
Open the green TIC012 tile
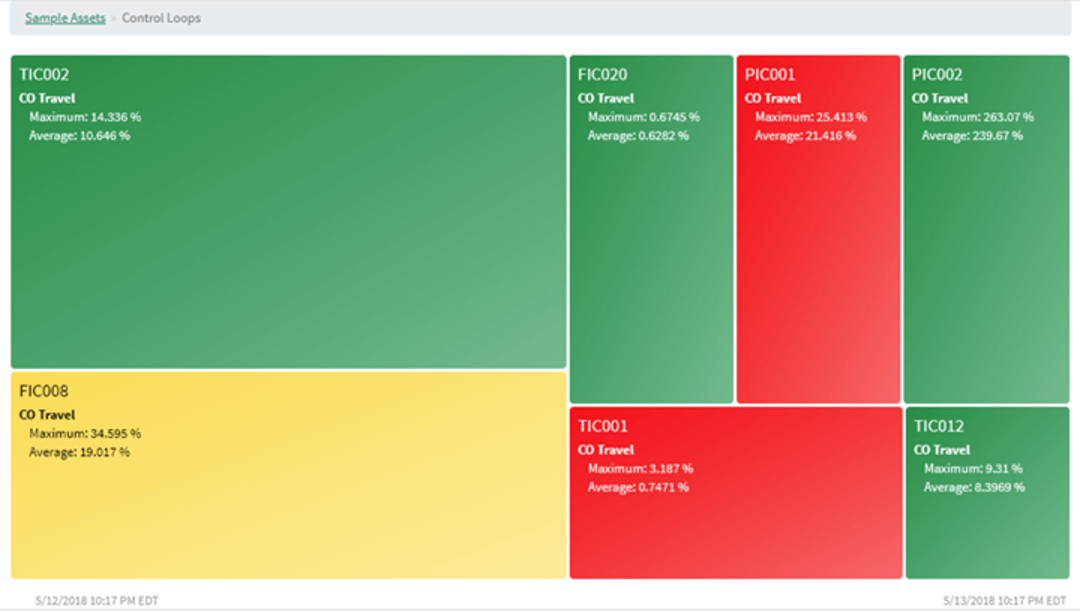coord(987,493)
